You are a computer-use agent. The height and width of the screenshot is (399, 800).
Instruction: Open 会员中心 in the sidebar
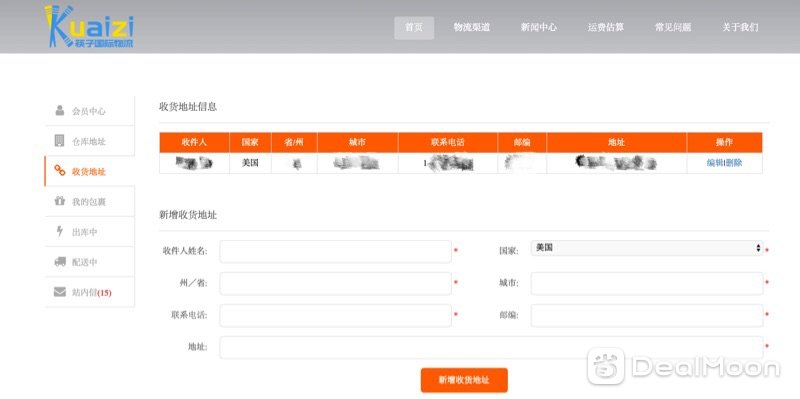point(89,111)
